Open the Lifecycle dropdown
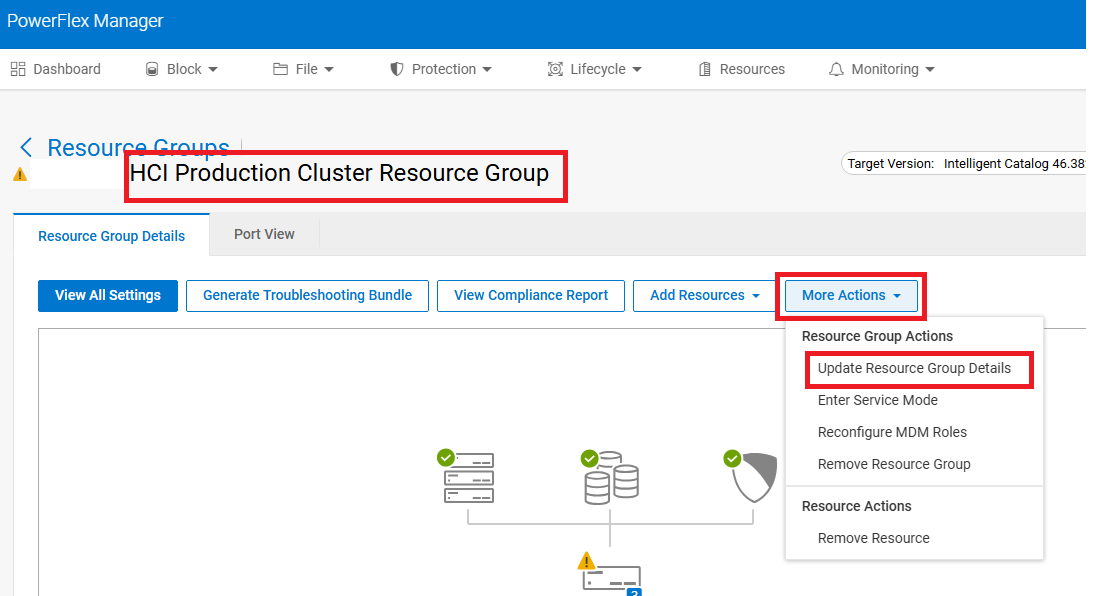This screenshot has width=1107, height=596. coord(595,68)
